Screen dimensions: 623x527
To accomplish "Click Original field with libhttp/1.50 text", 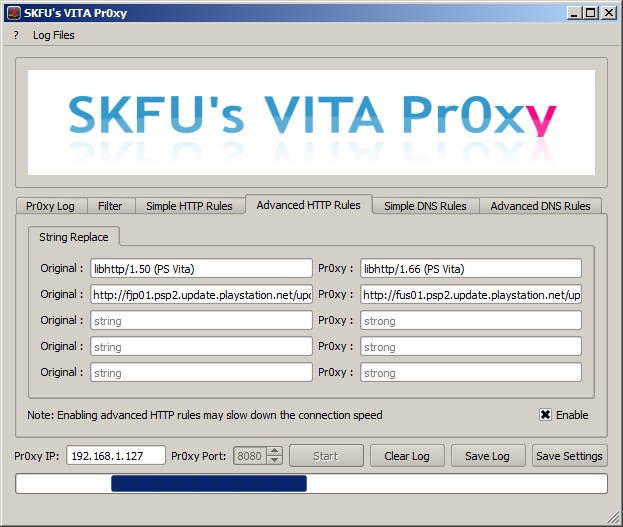I will pyautogui.click(x=201, y=269).
